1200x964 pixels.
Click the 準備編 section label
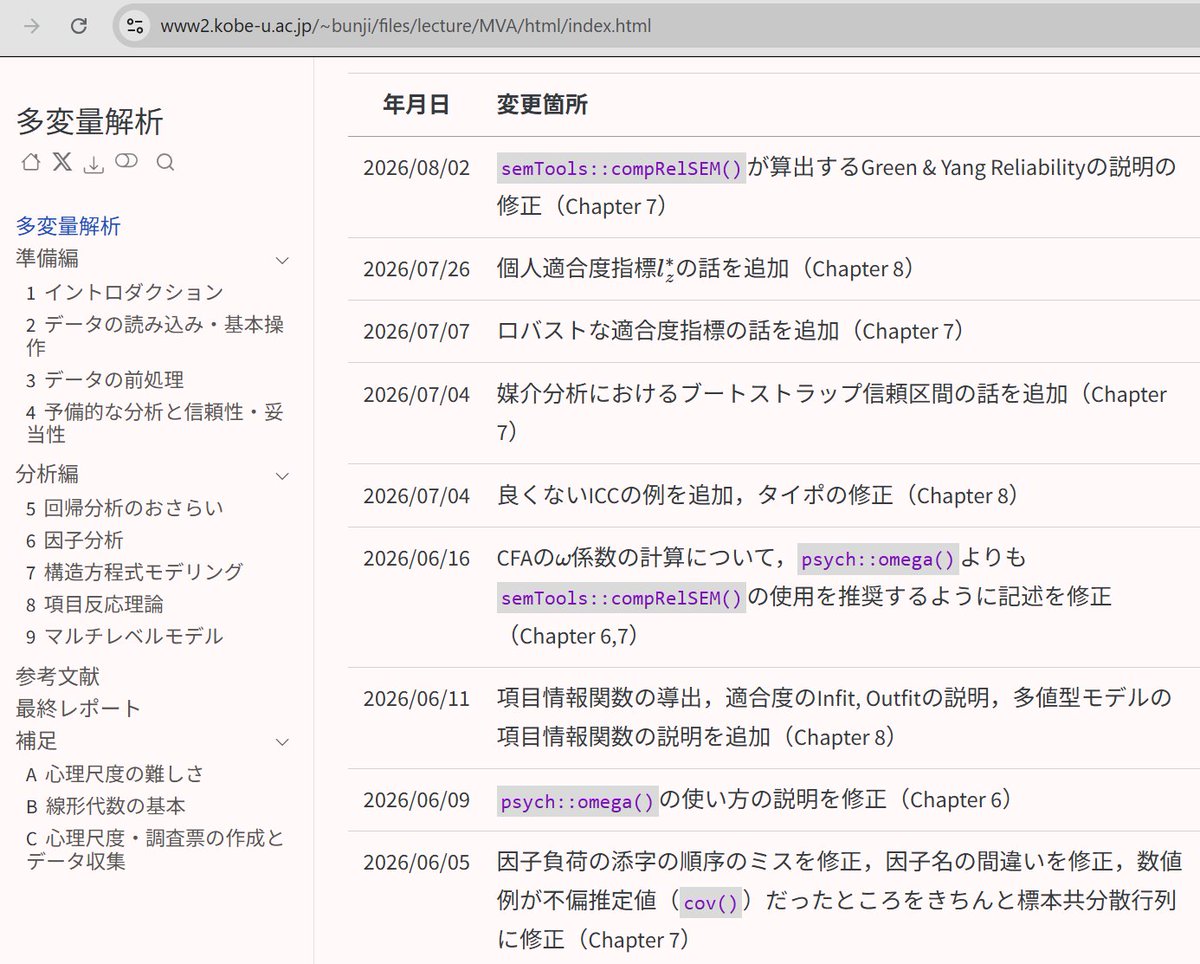(x=47, y=259)
